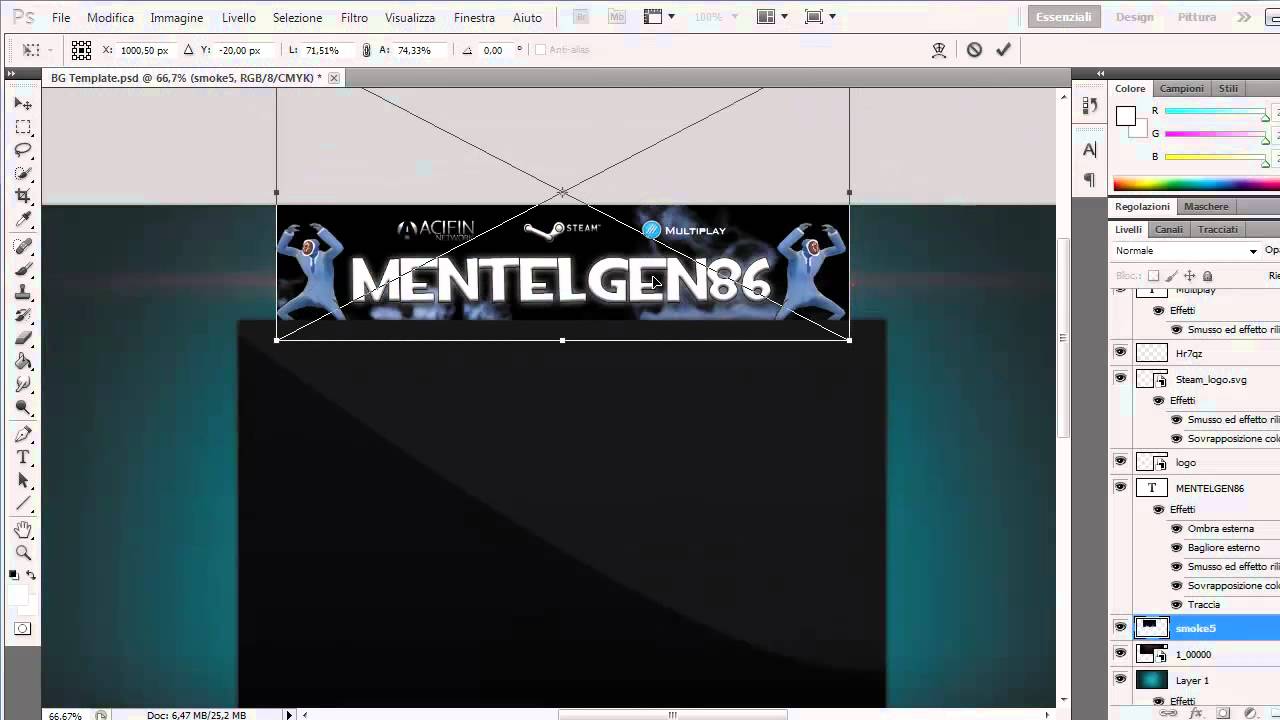Viewport: 1280px width, 720px height.
Task: Select the Horizontal Type tool
Action: (x=23, y=457)
